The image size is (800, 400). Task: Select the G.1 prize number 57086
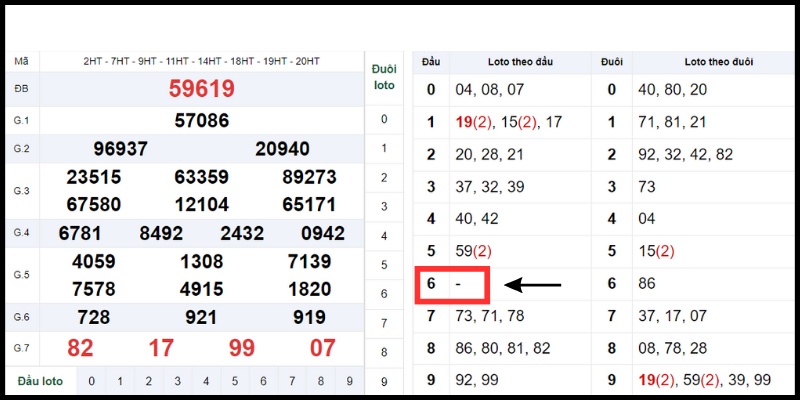[201, 121]
